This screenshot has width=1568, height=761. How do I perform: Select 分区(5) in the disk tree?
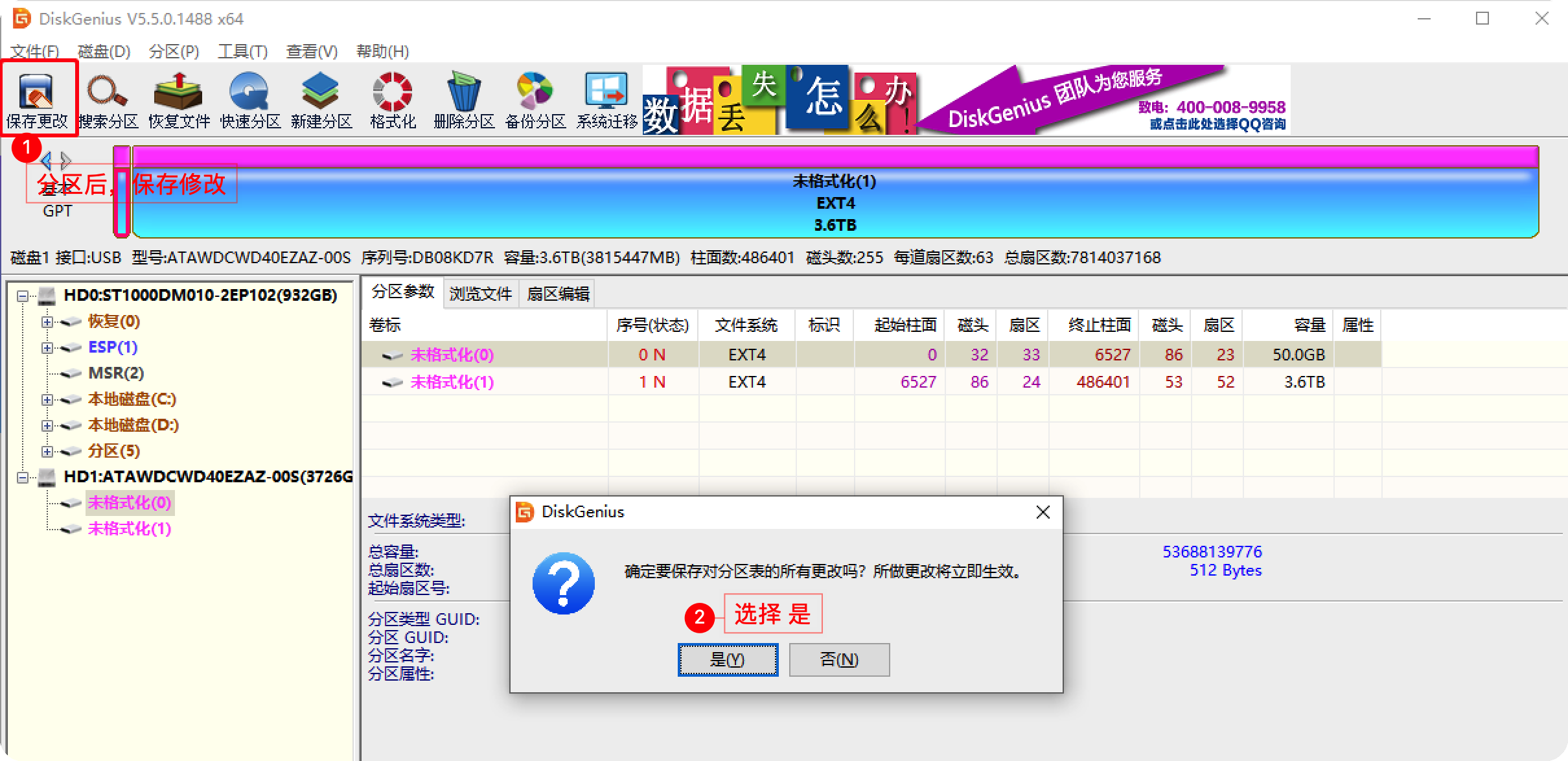point(114,451)
